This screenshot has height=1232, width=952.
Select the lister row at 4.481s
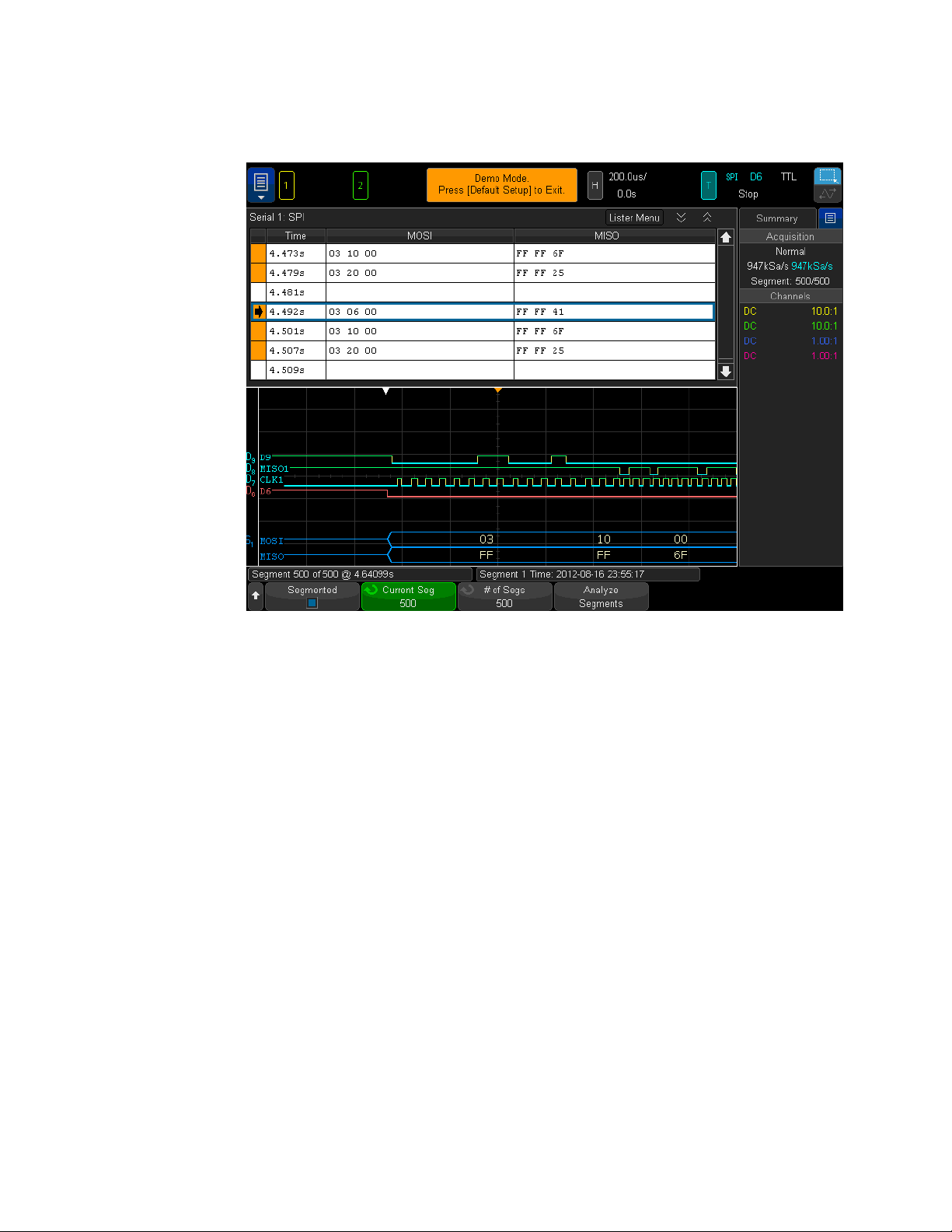pyautogui.click(x=483, y=292)
